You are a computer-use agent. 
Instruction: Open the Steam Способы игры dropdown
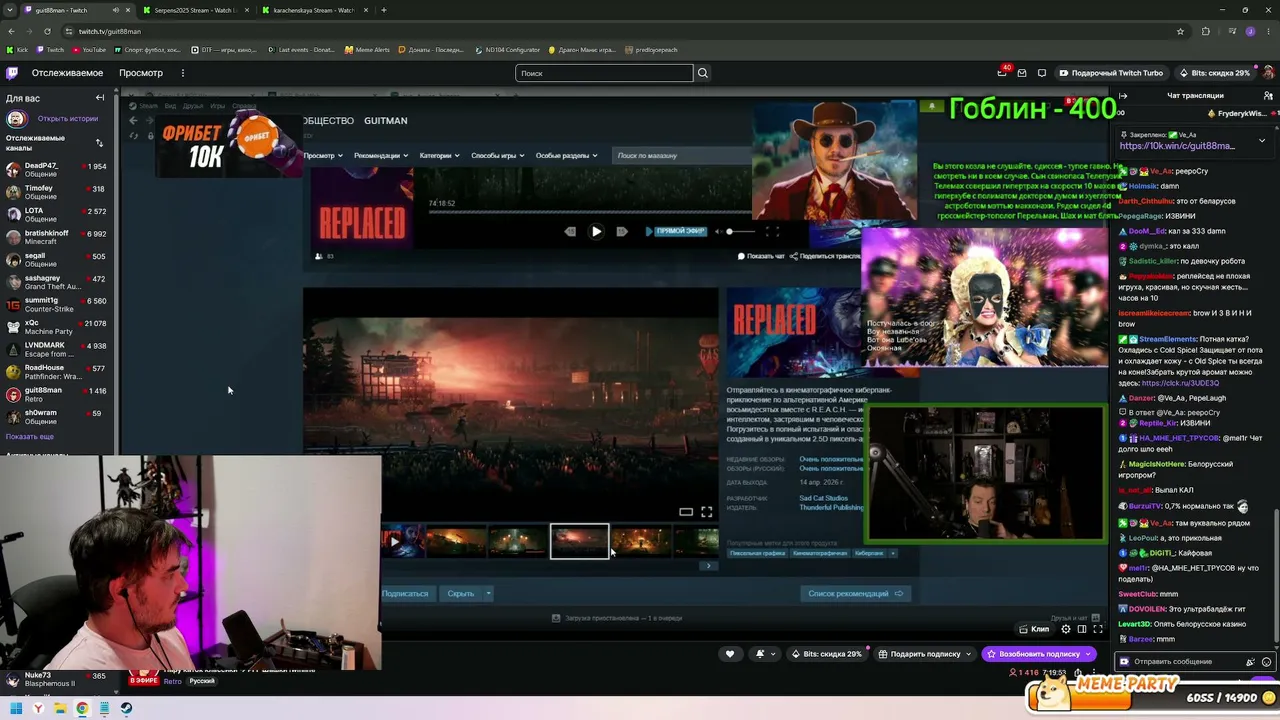pos(497,155)
